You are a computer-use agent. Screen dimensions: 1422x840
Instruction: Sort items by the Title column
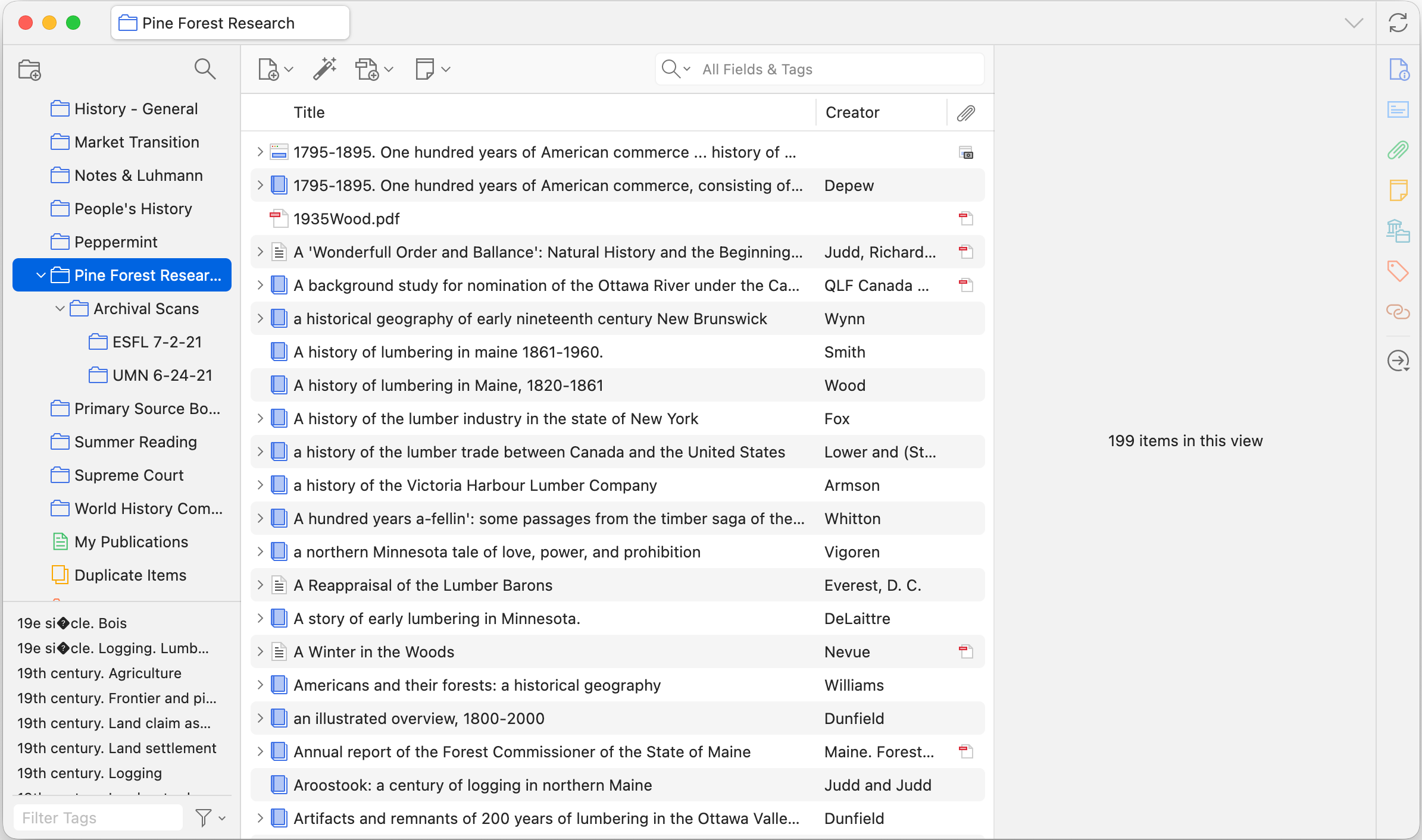click(309, 112)
